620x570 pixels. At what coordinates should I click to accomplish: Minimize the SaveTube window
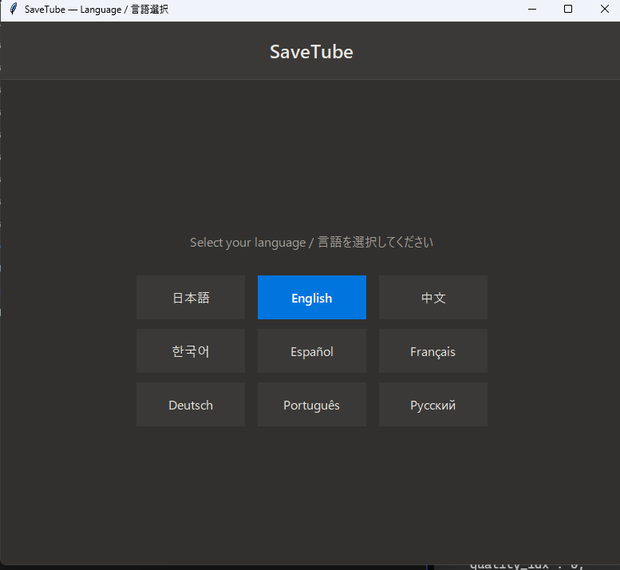(532, 9)
